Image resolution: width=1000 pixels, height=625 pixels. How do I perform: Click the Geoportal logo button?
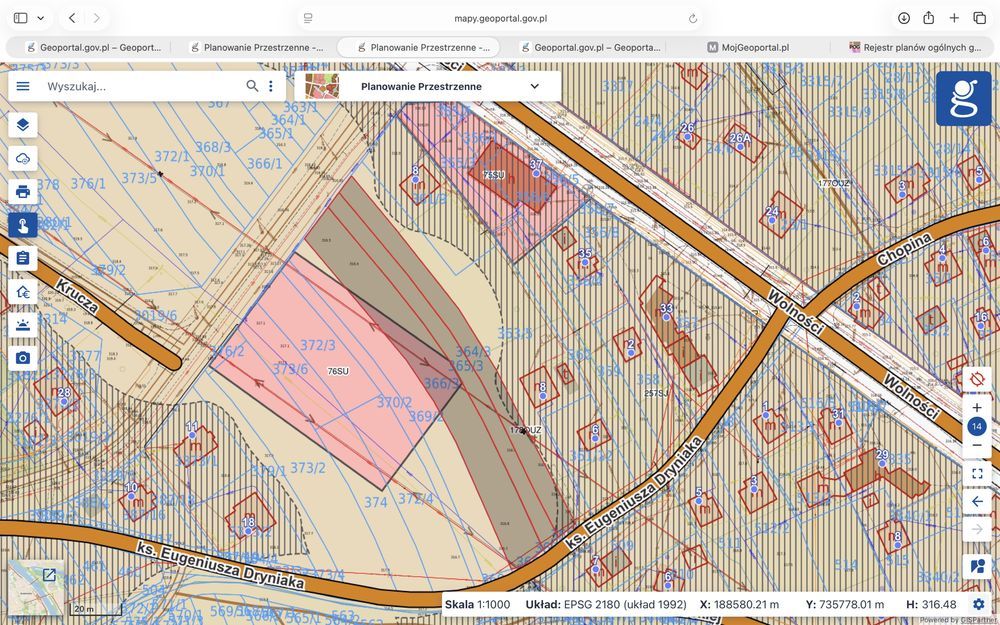click(x=963, y=98)
